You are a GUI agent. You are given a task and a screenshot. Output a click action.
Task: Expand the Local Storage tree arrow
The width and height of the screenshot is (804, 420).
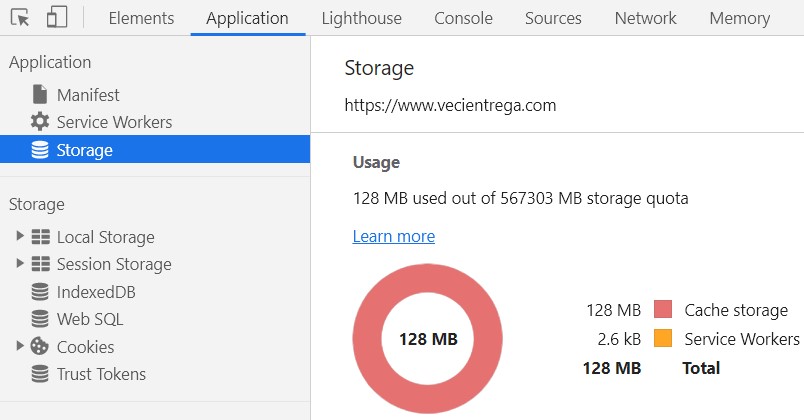pos(19,237)
